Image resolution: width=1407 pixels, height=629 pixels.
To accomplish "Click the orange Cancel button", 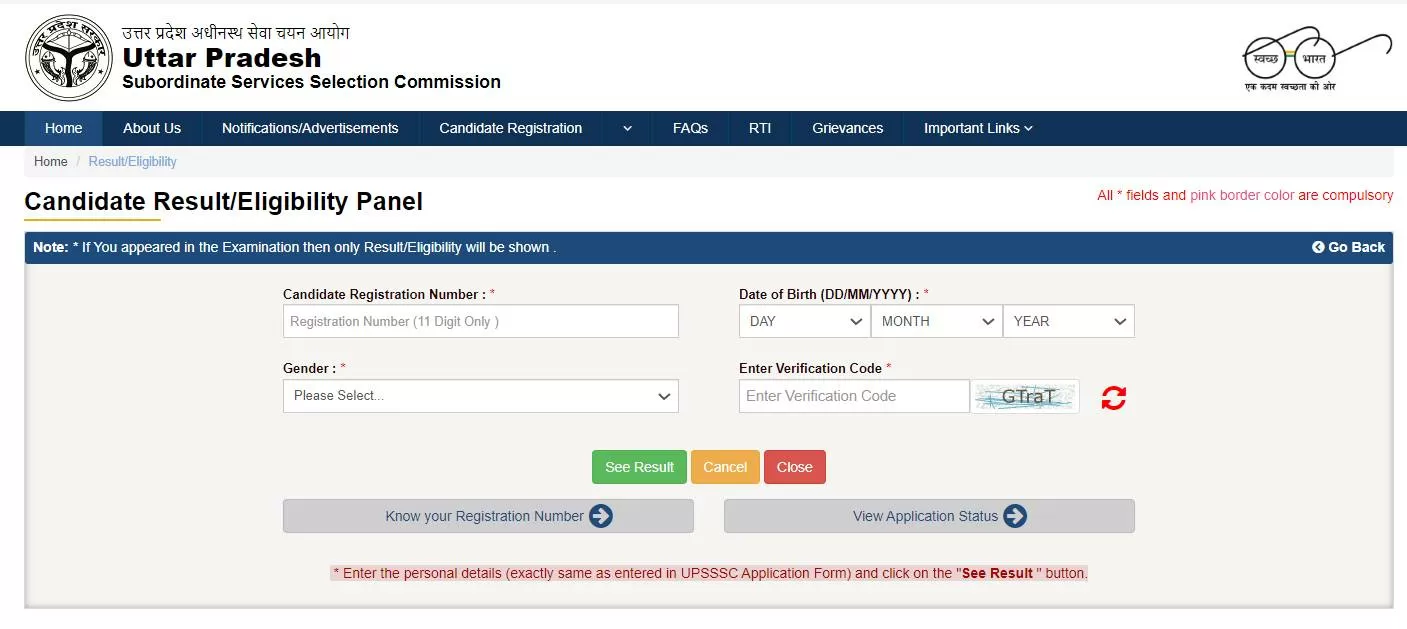I will pos(725,467).
